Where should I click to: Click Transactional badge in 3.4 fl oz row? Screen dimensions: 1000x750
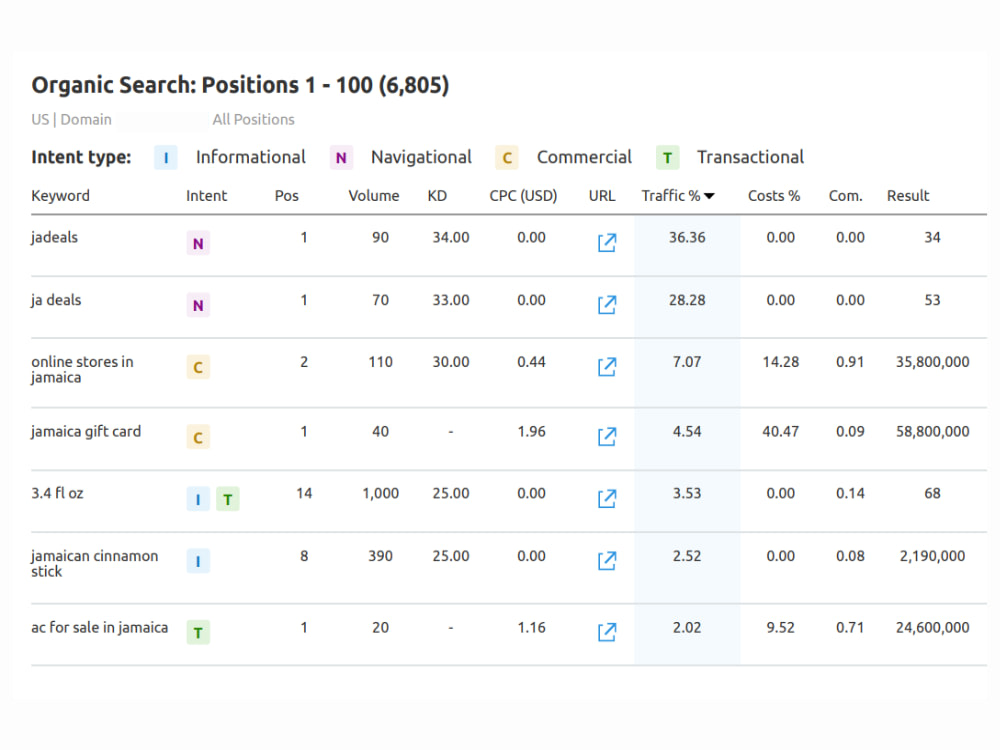click(228, 499)
